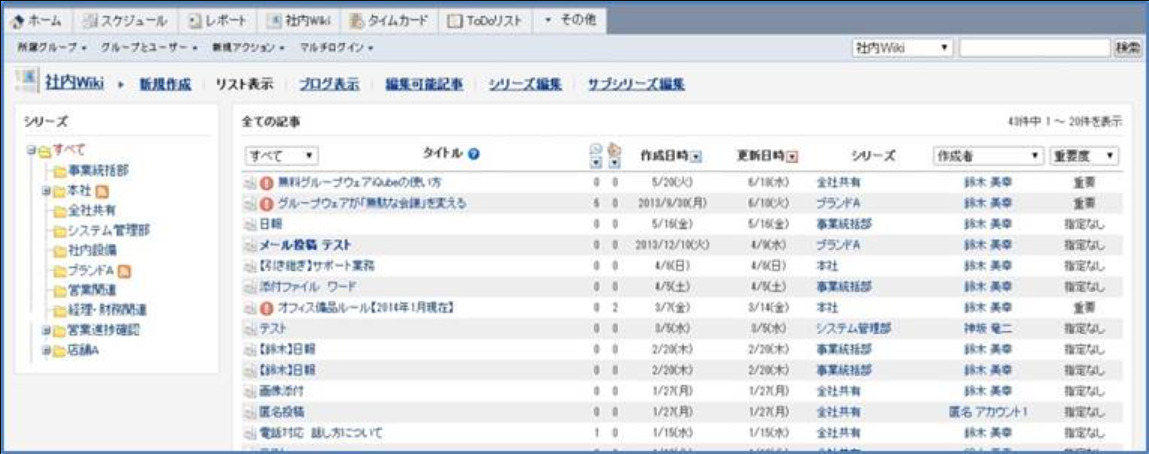Open the グループとユーザー dropdown menu

149,48
